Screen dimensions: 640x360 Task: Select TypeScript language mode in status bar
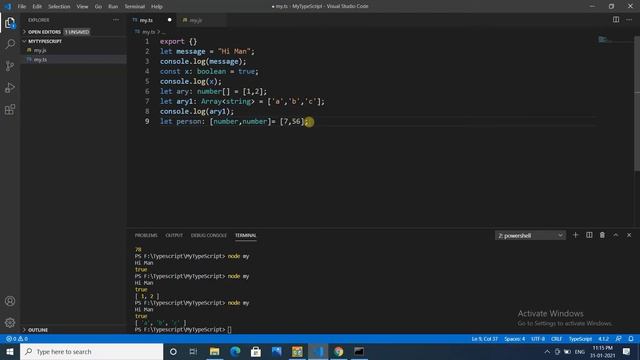(x=580, y=339)
